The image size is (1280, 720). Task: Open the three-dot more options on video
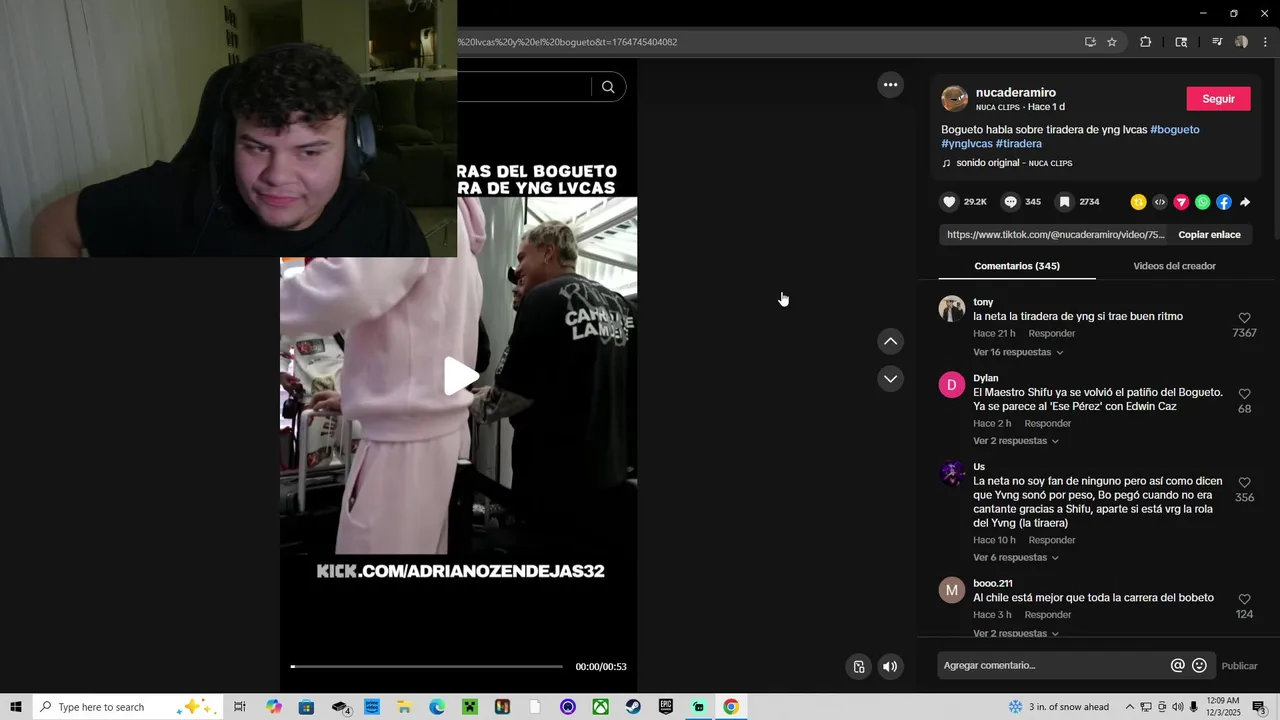tap(890, 85)
